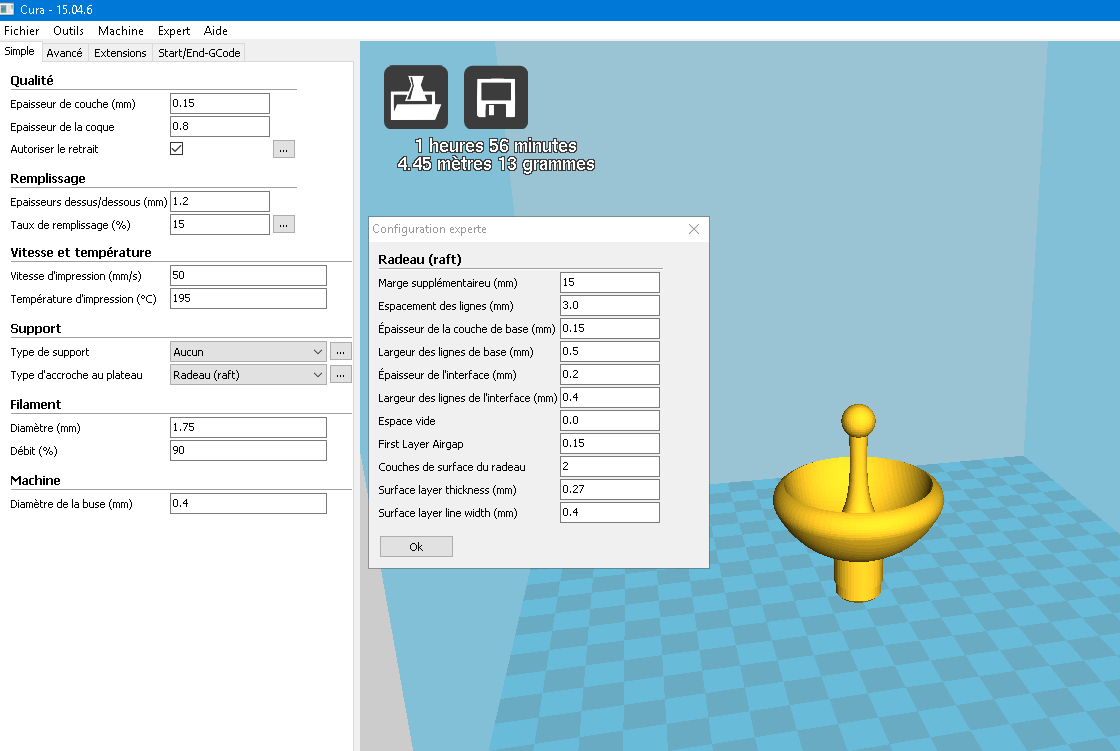Click the Température d'impression field
This screenshot has width=1120, height=751.
pyautogui.click(x=248, y=299)
